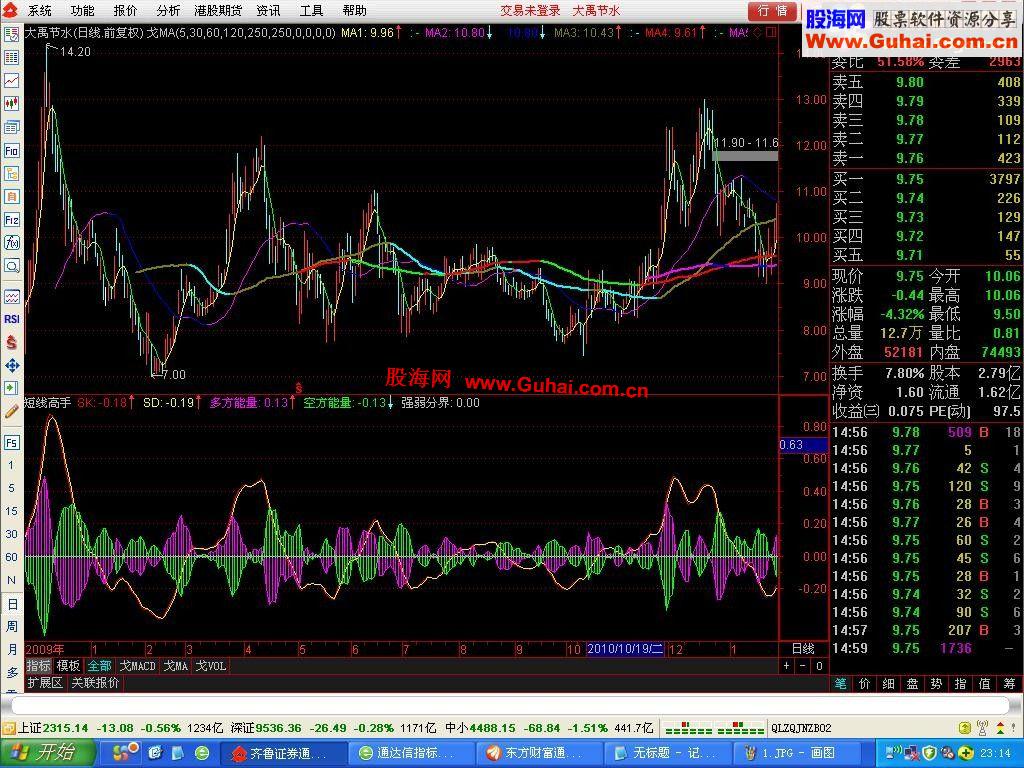1024x768 pixels.
Task: Open the 资讯 menu
Action: [x=268, y=10]
